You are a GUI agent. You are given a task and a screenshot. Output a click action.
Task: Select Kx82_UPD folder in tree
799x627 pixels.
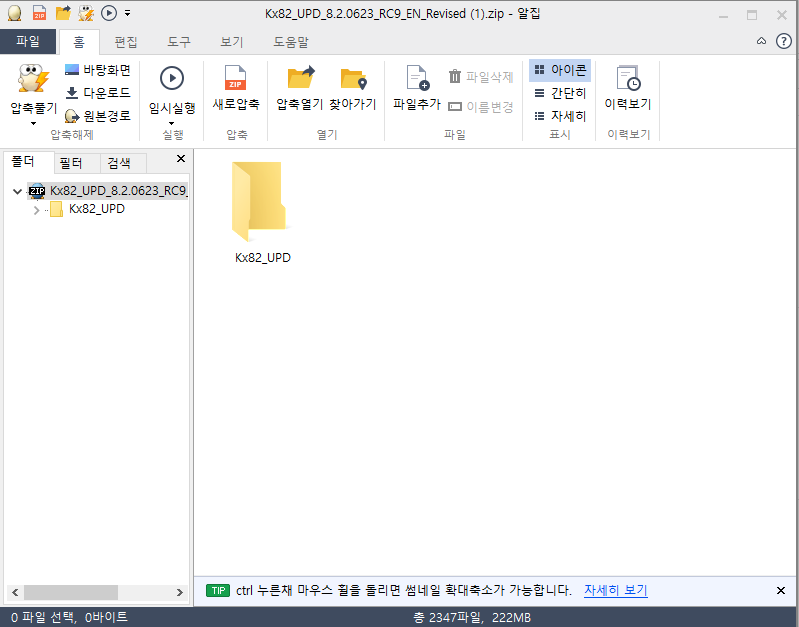pos(87,209)
